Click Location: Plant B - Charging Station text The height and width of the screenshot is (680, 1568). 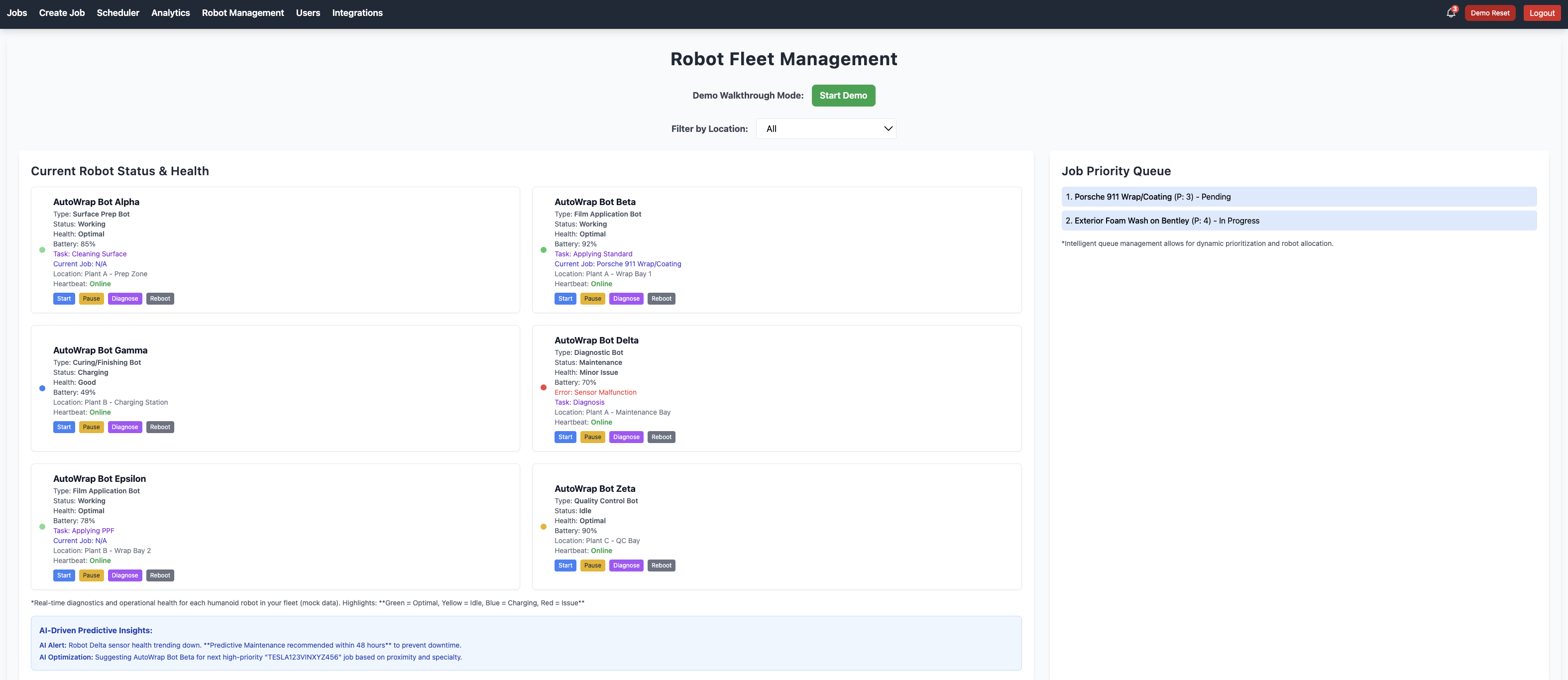point(110,402)
